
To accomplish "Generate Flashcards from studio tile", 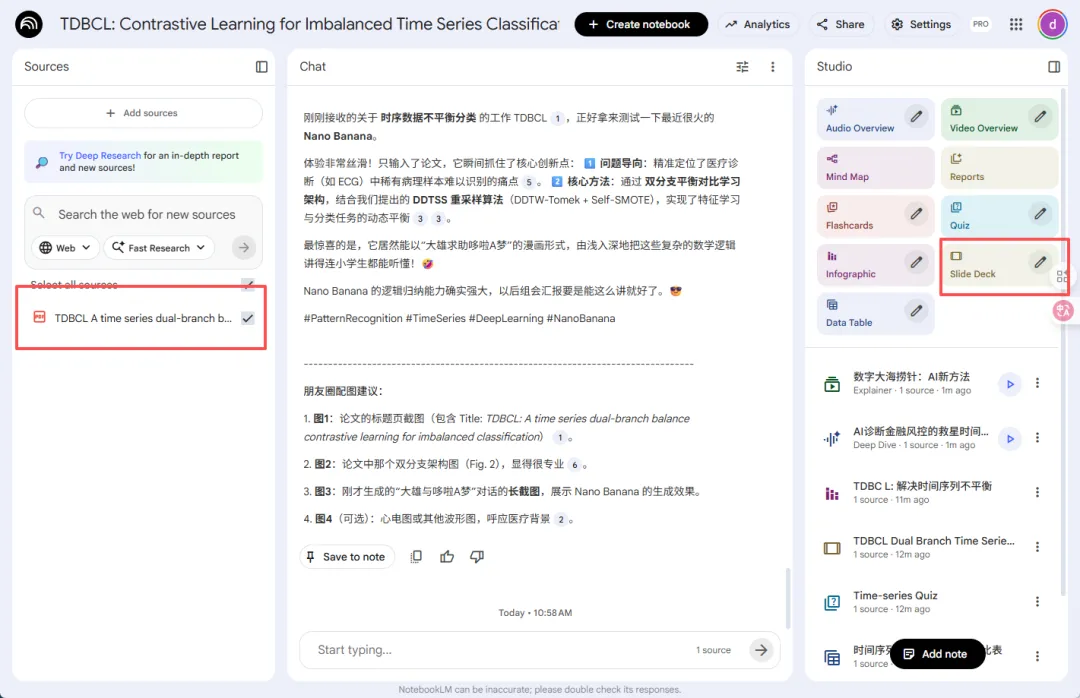I will [x=875, y=216].
